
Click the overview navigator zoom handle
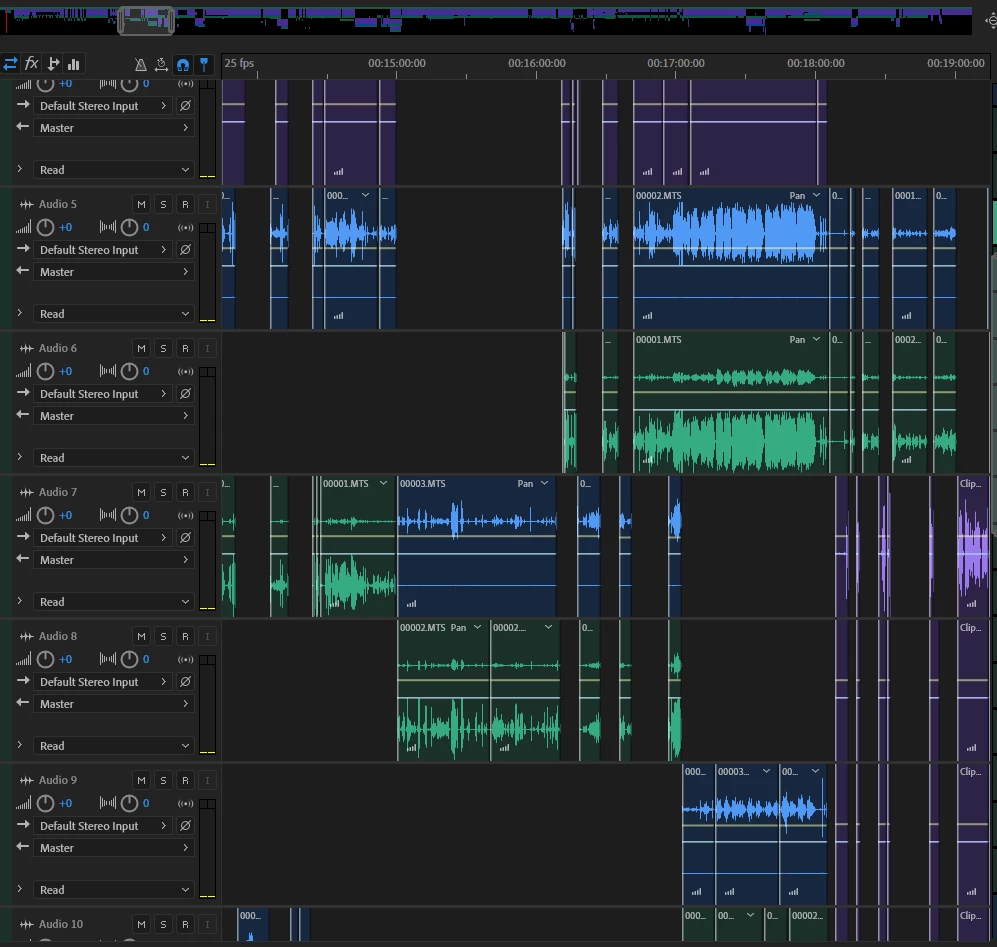tap(146, 21)
